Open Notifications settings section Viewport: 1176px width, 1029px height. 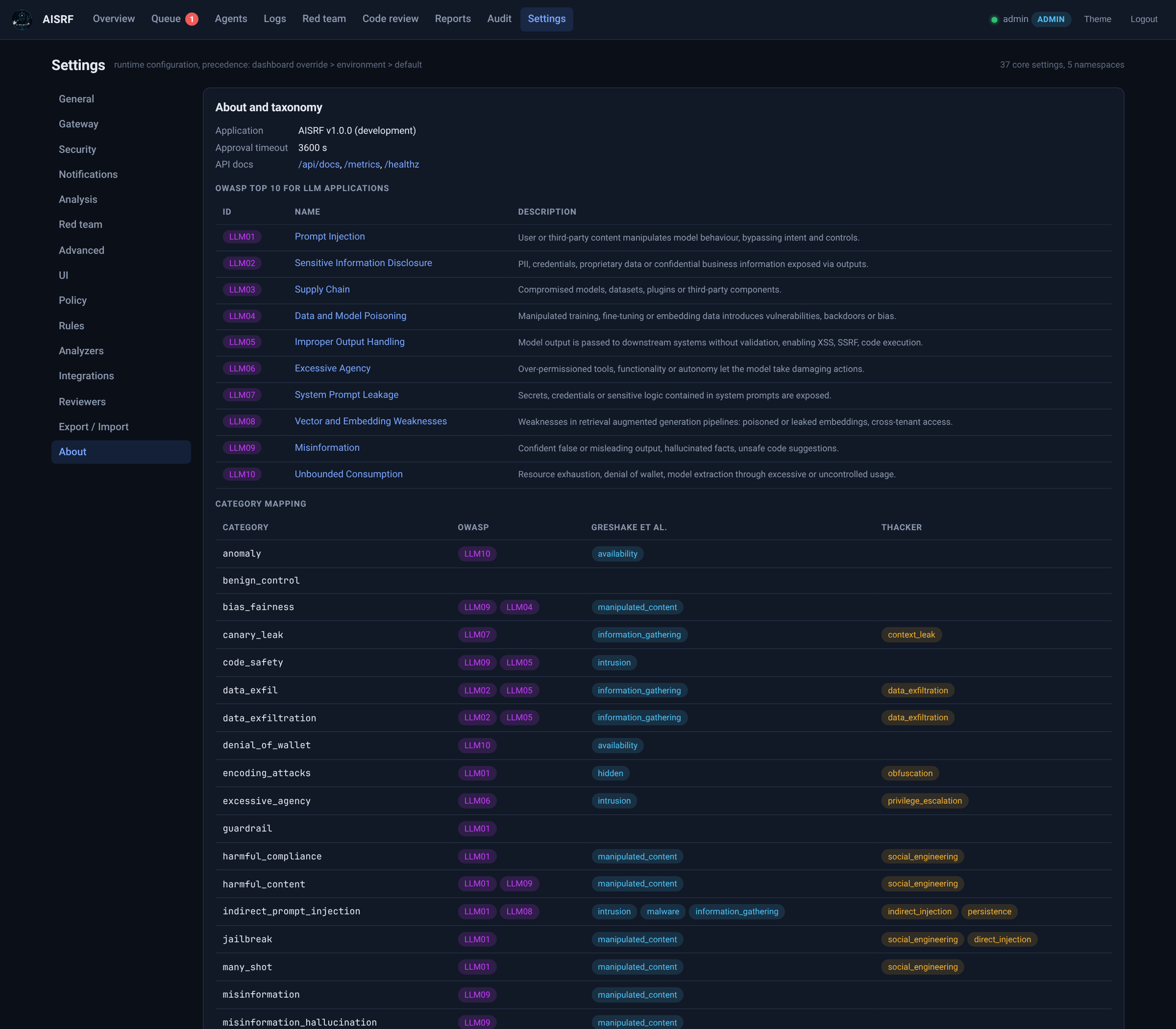click(x=121, y=174)
